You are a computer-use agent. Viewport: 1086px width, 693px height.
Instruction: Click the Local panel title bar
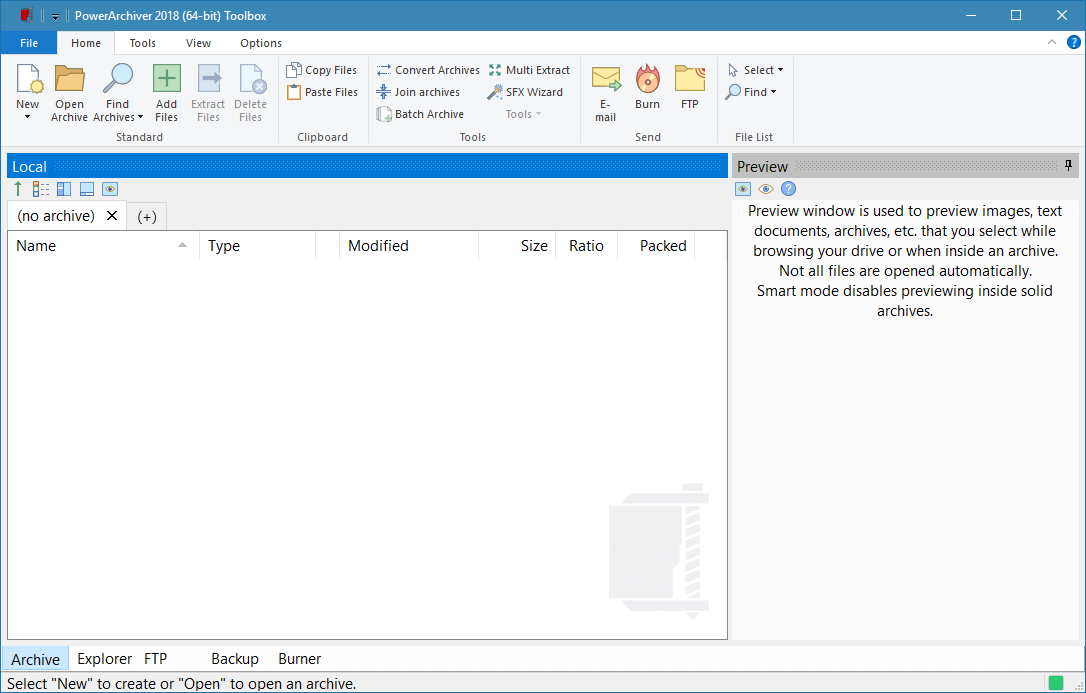(367, 166)
